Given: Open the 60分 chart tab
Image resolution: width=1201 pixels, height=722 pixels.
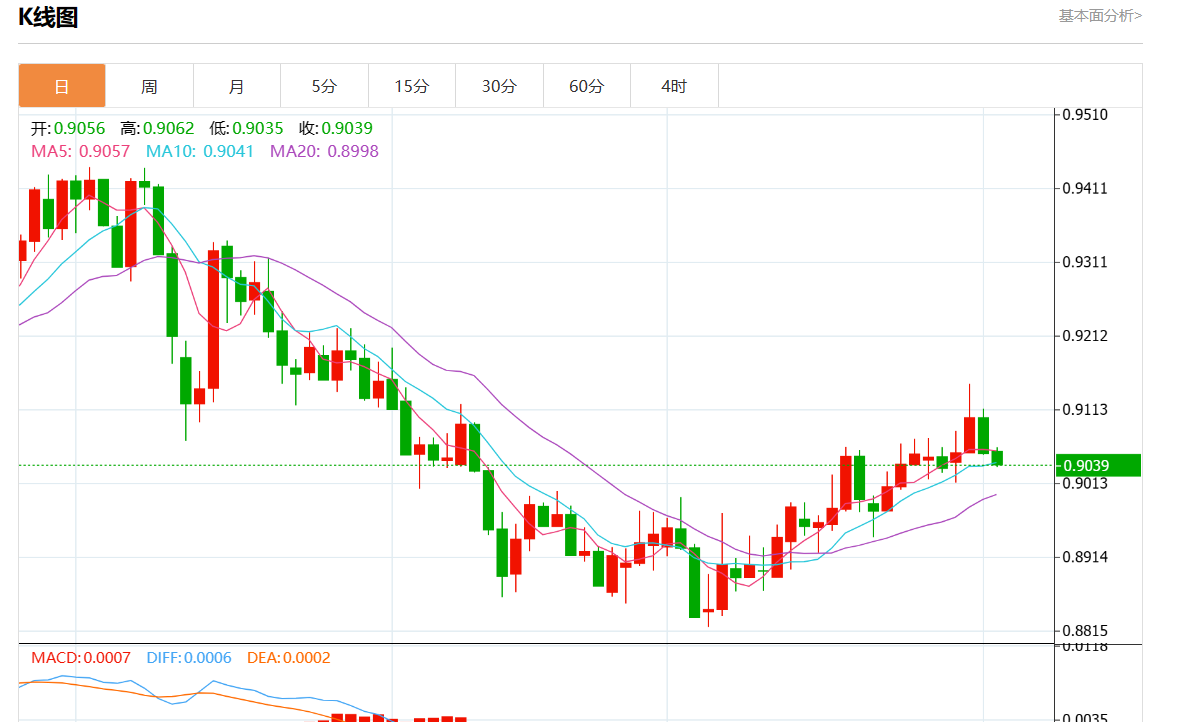Looking at the screenshot, I should pyautogui.click(x=587, y=86).
